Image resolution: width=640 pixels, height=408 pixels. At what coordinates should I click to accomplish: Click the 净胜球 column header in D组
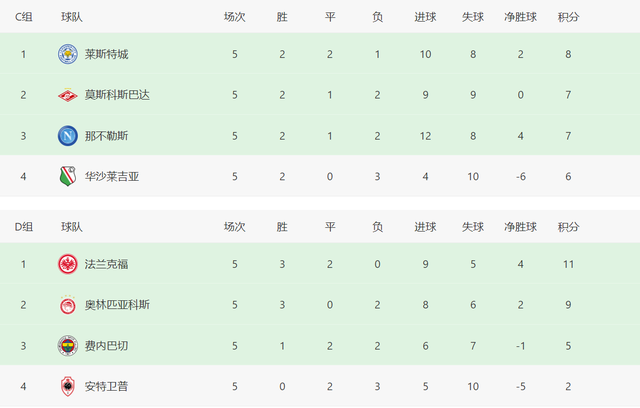[x=520, y=227]
